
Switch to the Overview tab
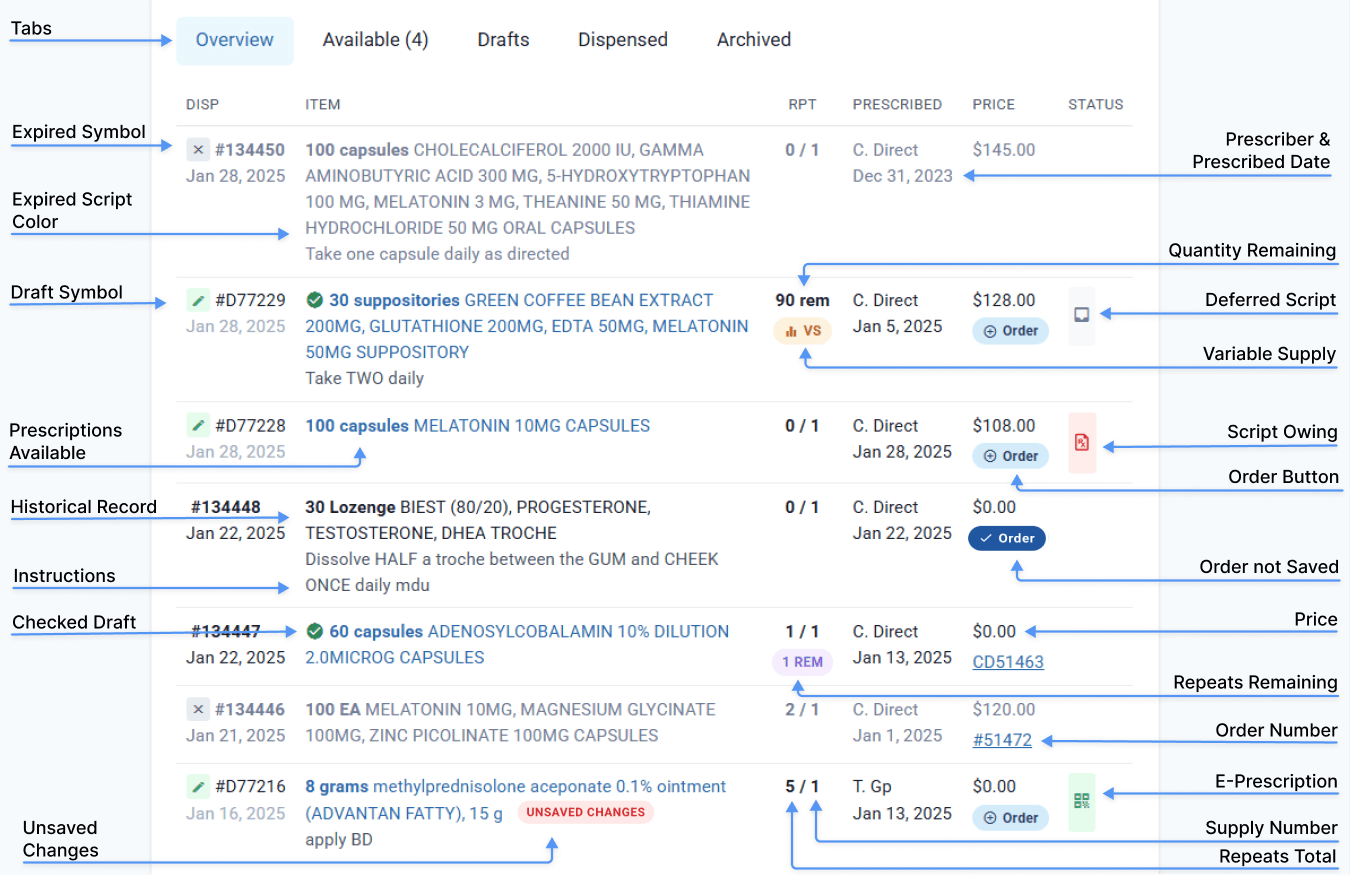(235, 40)
